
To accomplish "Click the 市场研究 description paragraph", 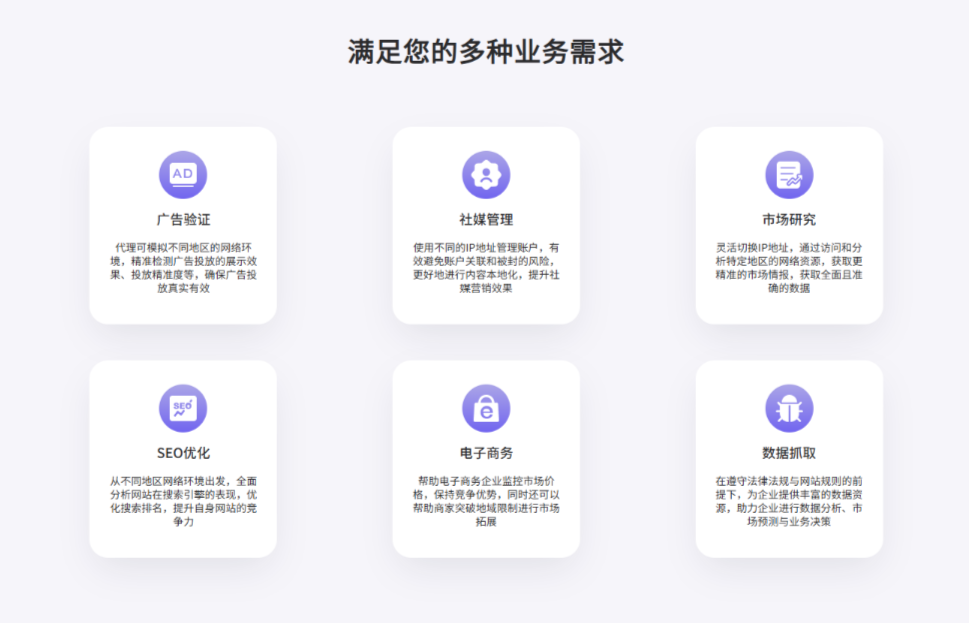I will click(788, 269).
